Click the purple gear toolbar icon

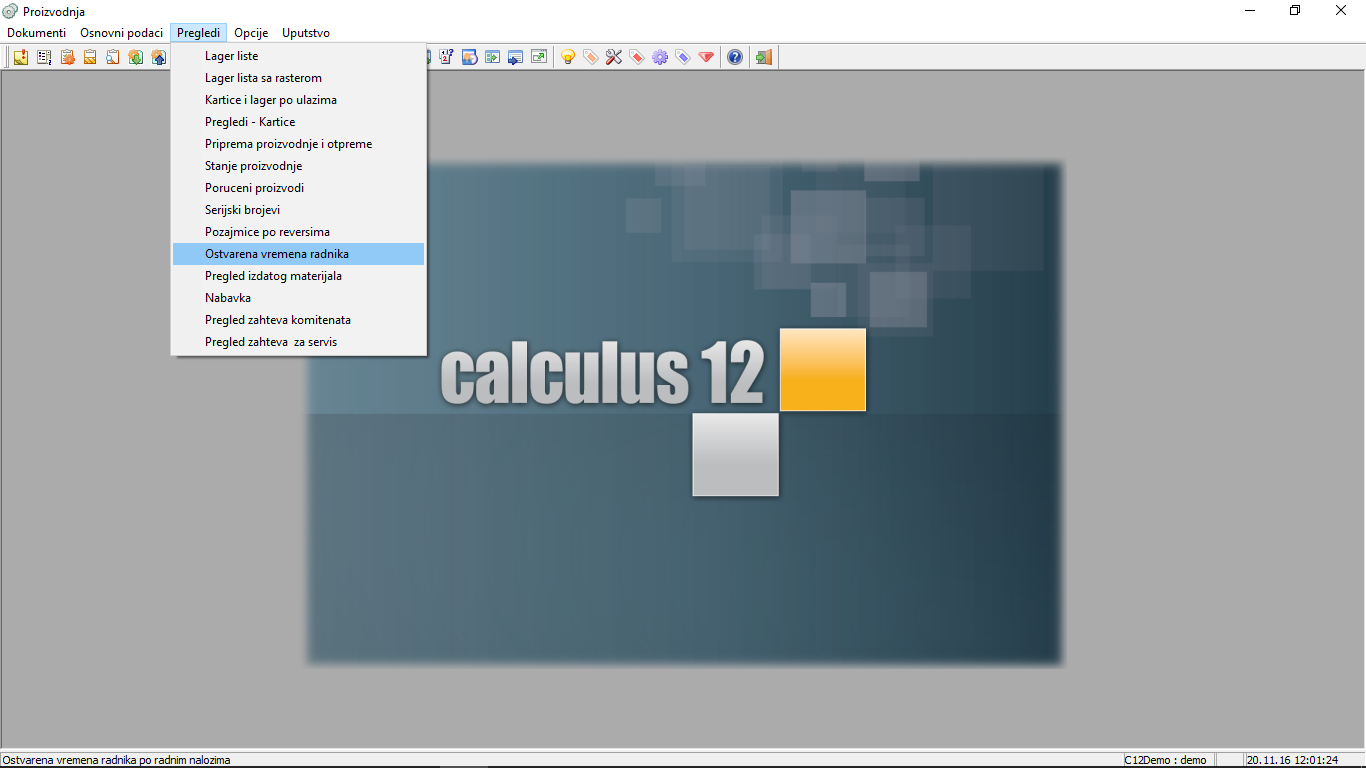(x=660, y=57)
